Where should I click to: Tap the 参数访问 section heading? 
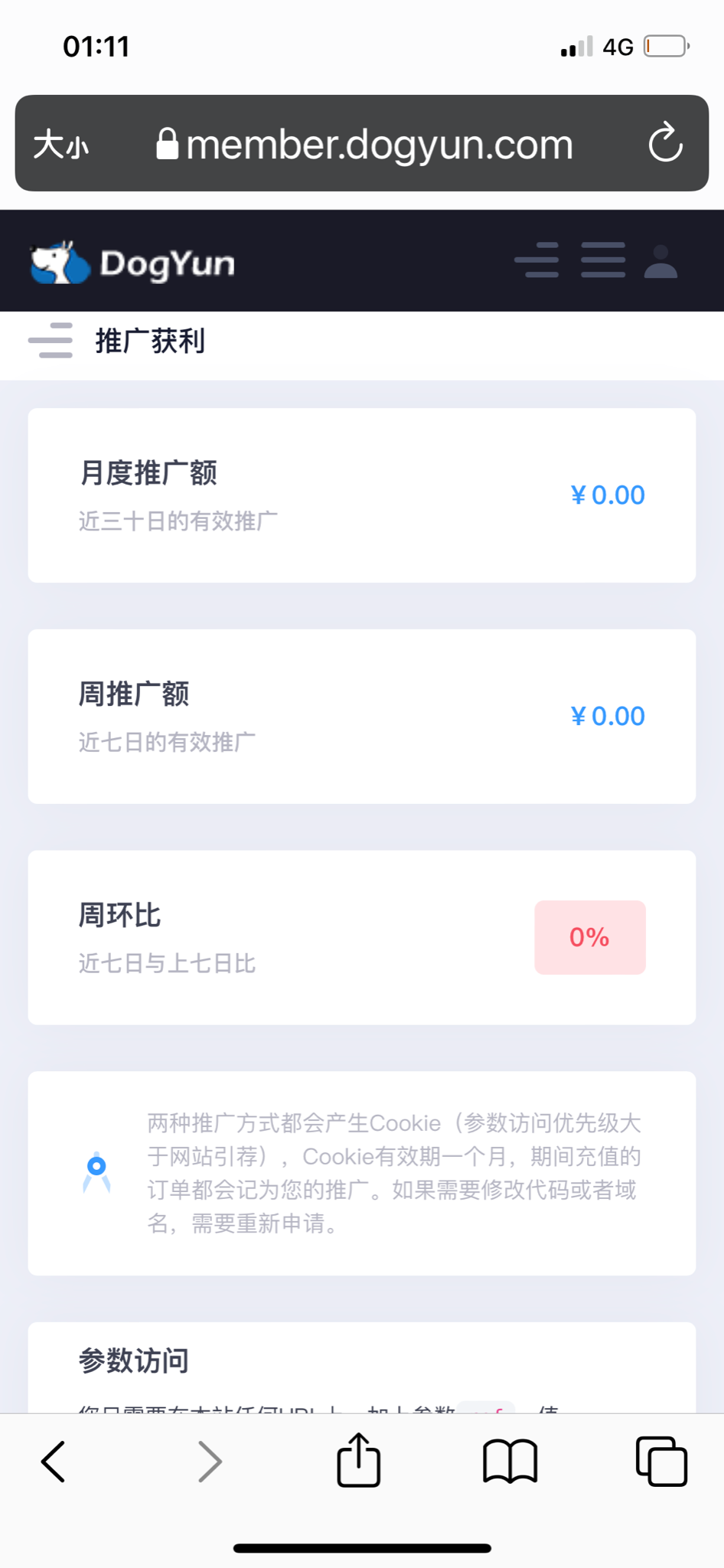click(x=134, y=1361)
